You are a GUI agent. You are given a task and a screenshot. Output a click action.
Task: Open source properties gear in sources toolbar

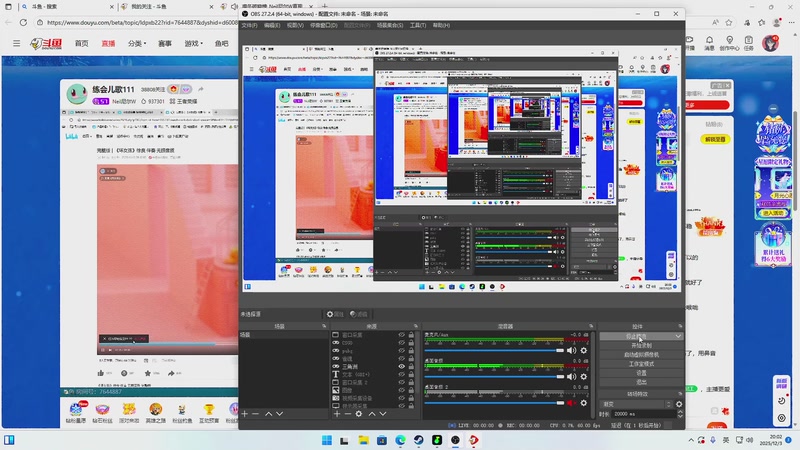[x=359, y=414]
